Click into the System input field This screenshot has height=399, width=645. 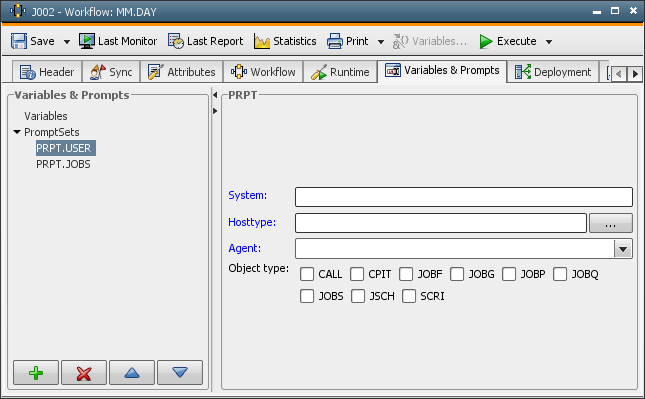(x=464, y=197)
